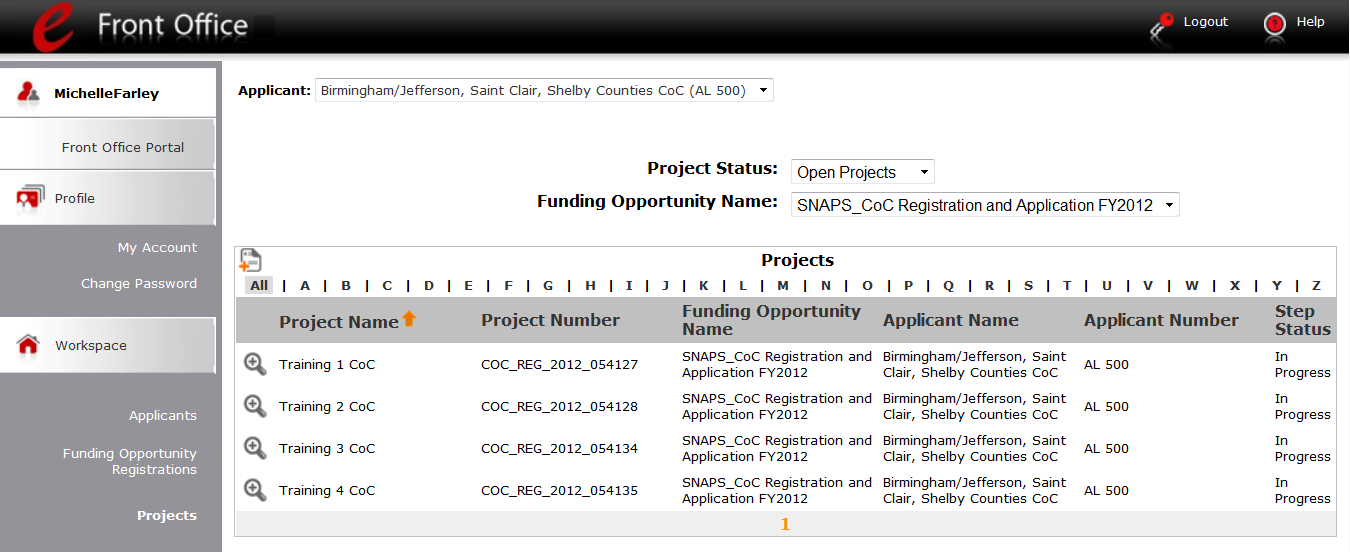Click the Project Name sort arrow
Screen dimensions: 1350x552
[408, 319]
